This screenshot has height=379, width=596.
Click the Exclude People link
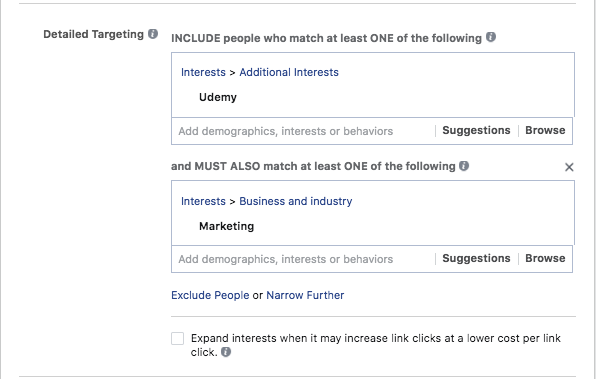(x=210, y=295)
